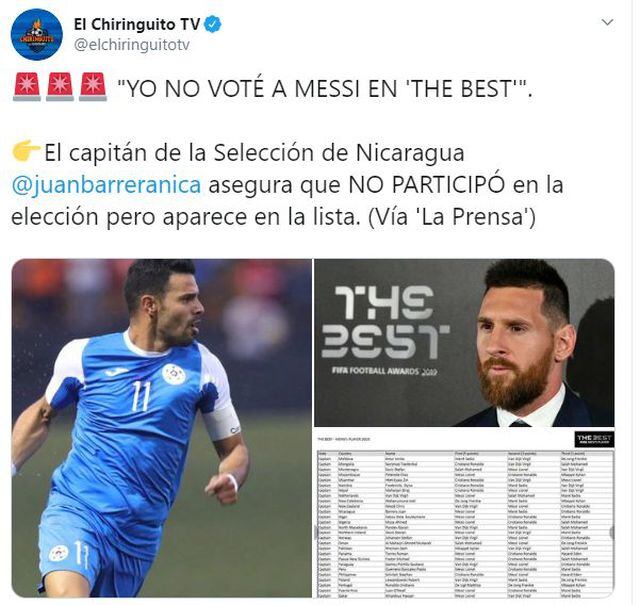Click the second red siren emoji
The width and height of the screenshot is (640, 605).
60,87
